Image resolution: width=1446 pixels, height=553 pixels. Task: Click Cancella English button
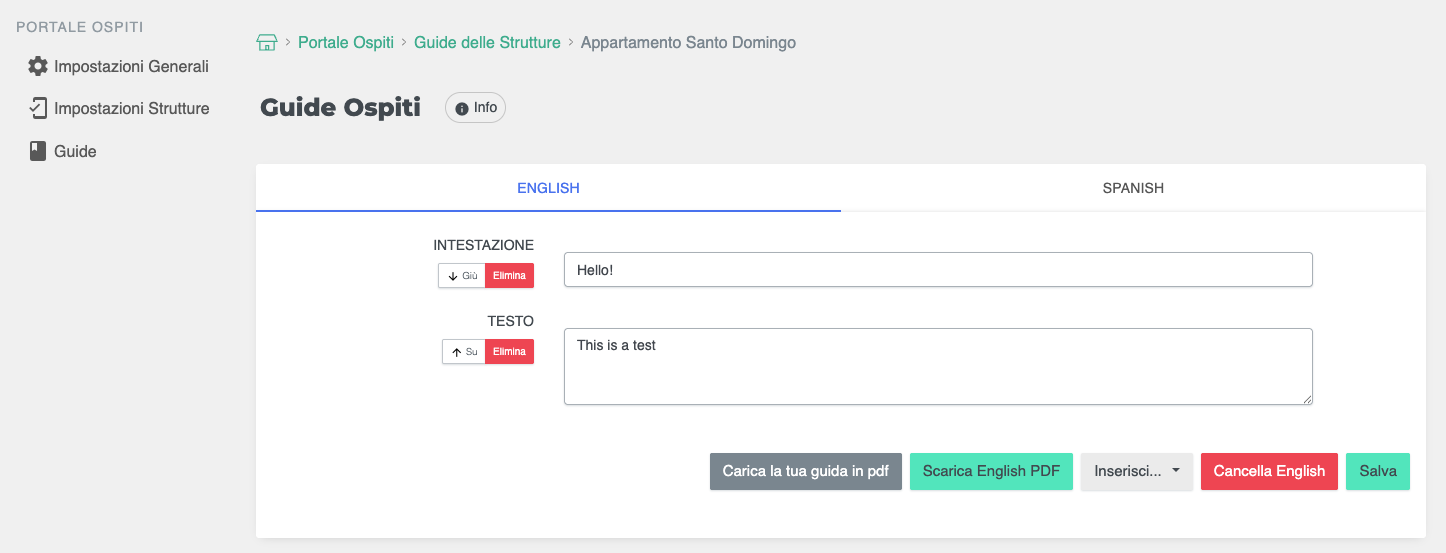click(1269, 471)
